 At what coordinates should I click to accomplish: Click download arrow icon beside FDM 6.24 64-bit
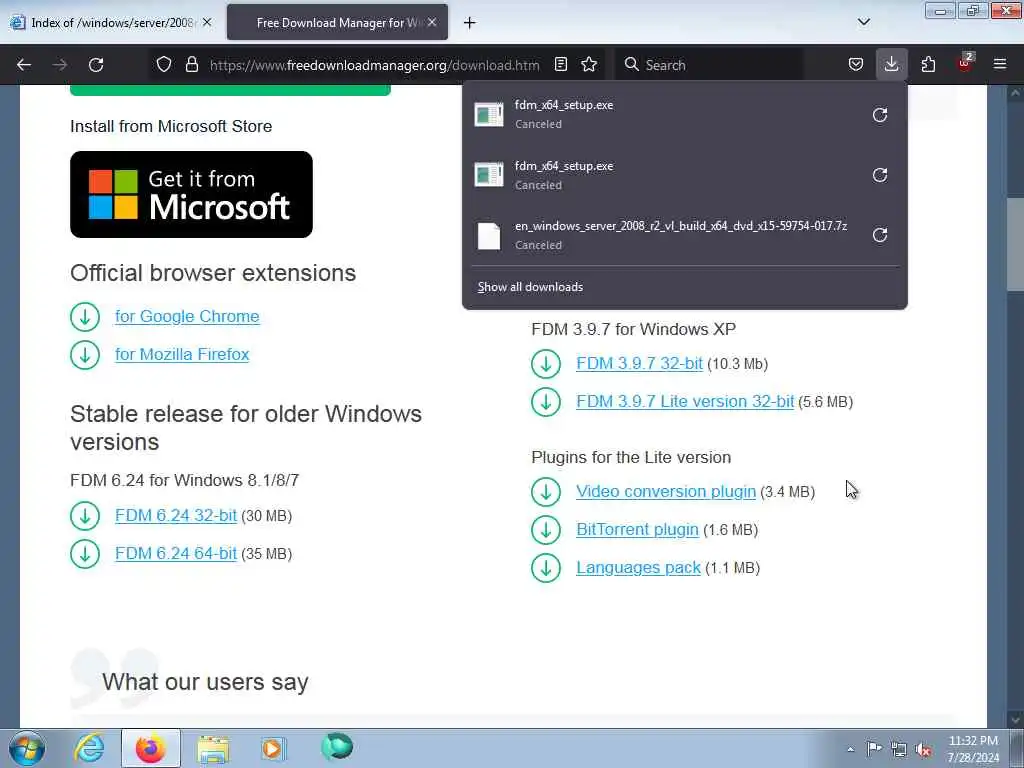pyautogui.click(x=85, y=554)
